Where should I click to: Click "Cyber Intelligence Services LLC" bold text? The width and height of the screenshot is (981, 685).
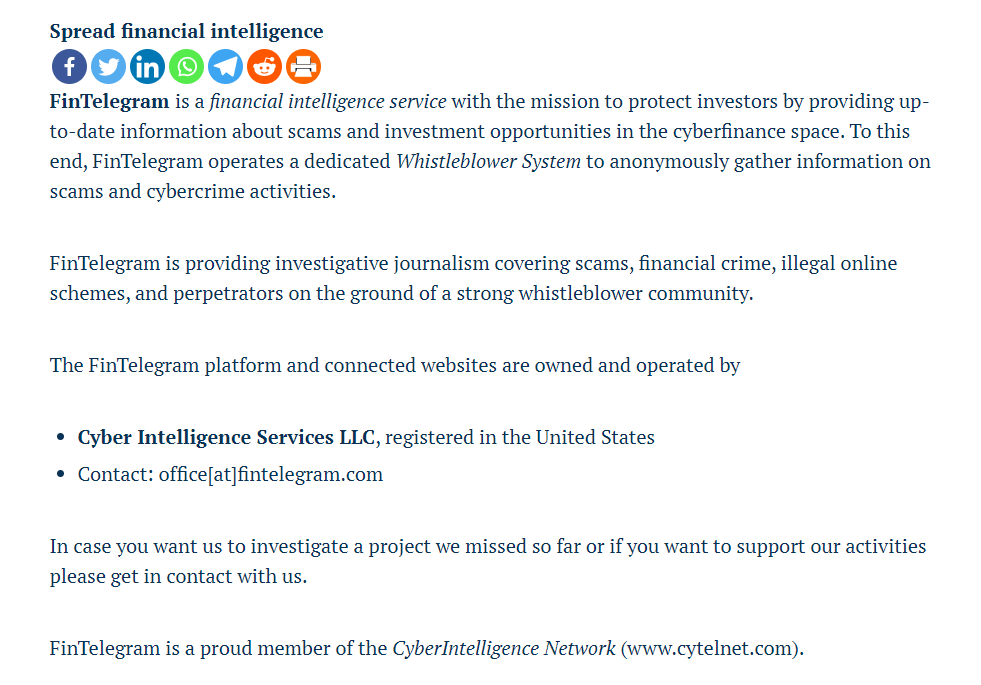tap(226, 437)
